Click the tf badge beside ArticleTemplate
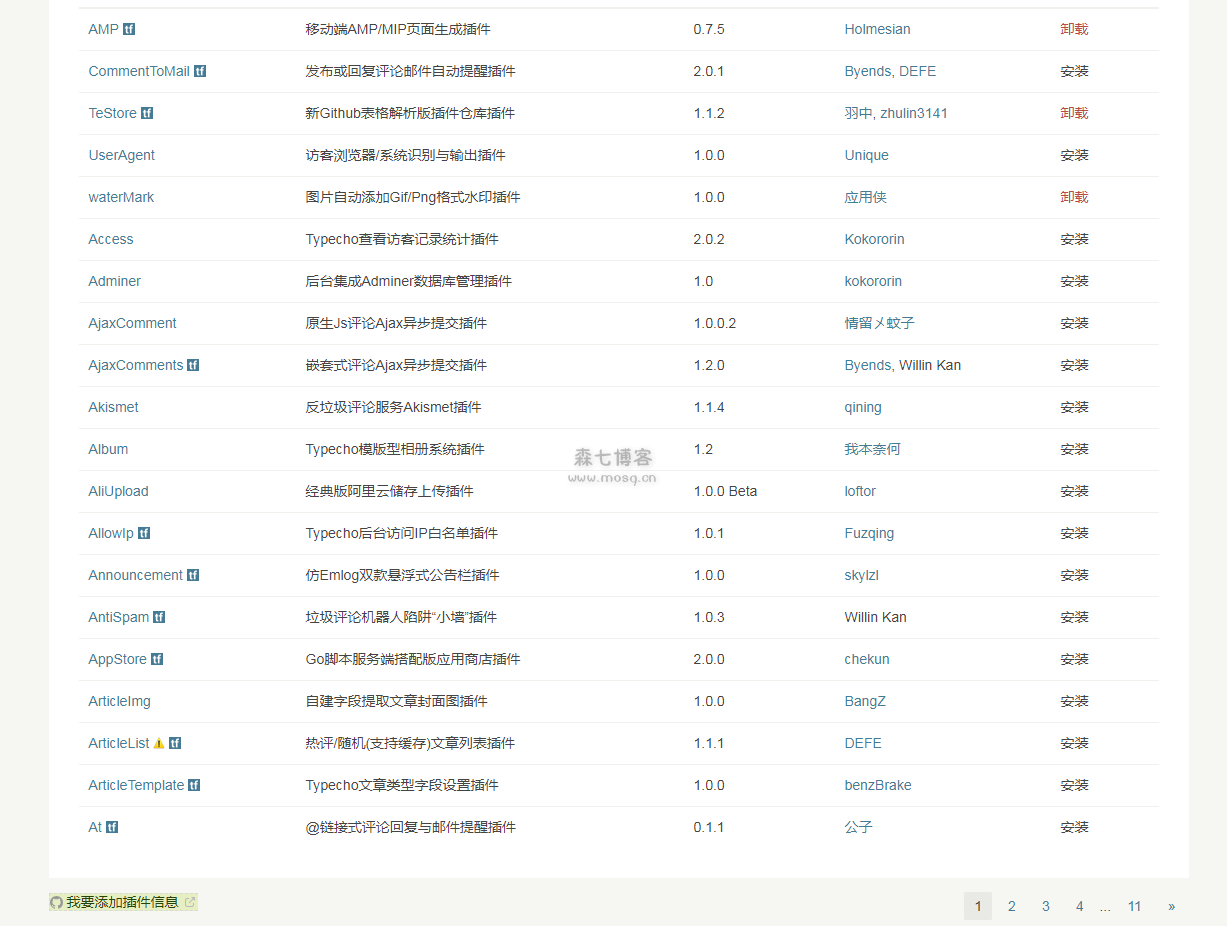1227x926 pixels. 194,785
